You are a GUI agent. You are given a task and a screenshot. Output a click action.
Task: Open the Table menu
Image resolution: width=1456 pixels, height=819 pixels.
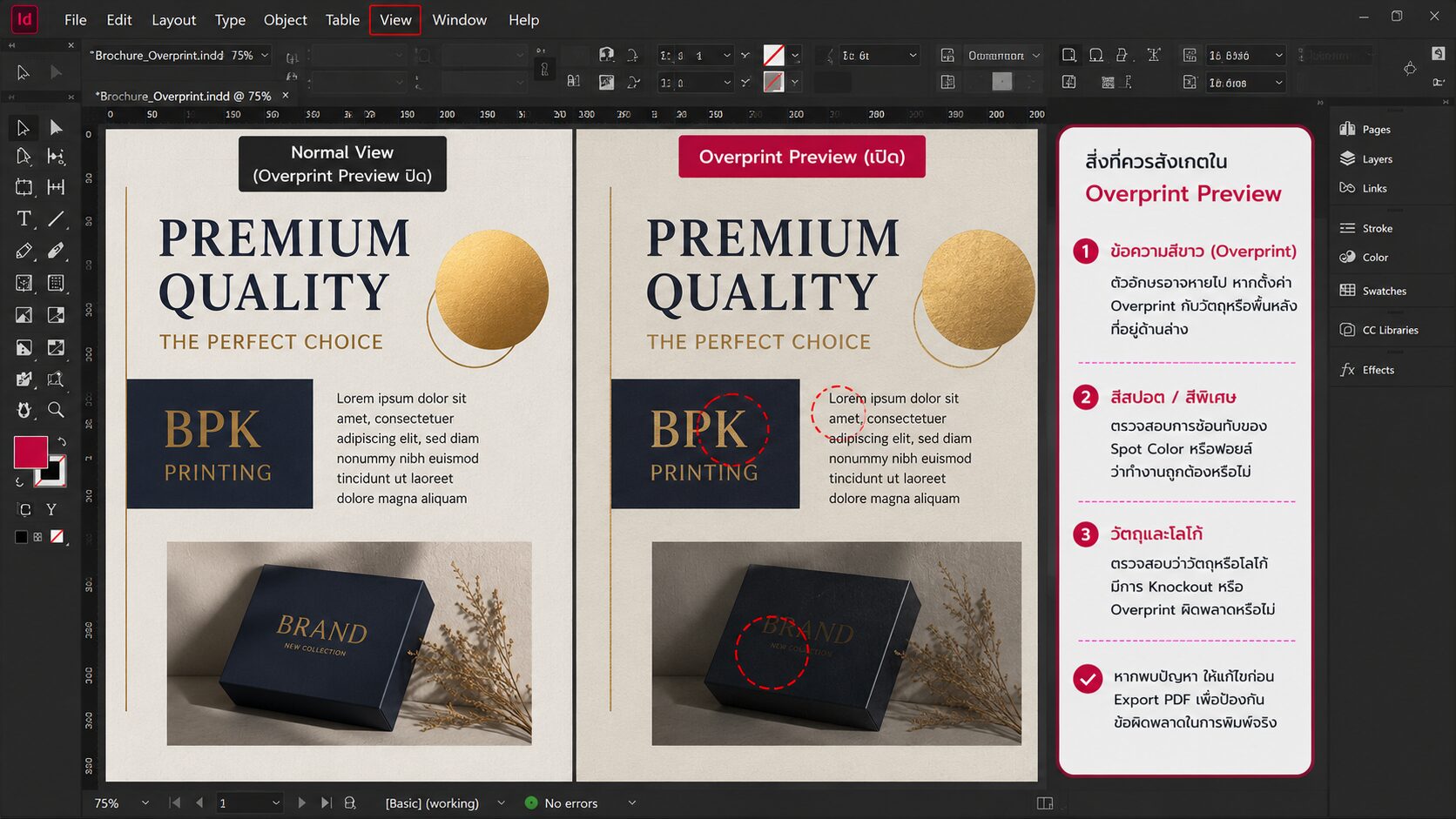coord(342,19)
